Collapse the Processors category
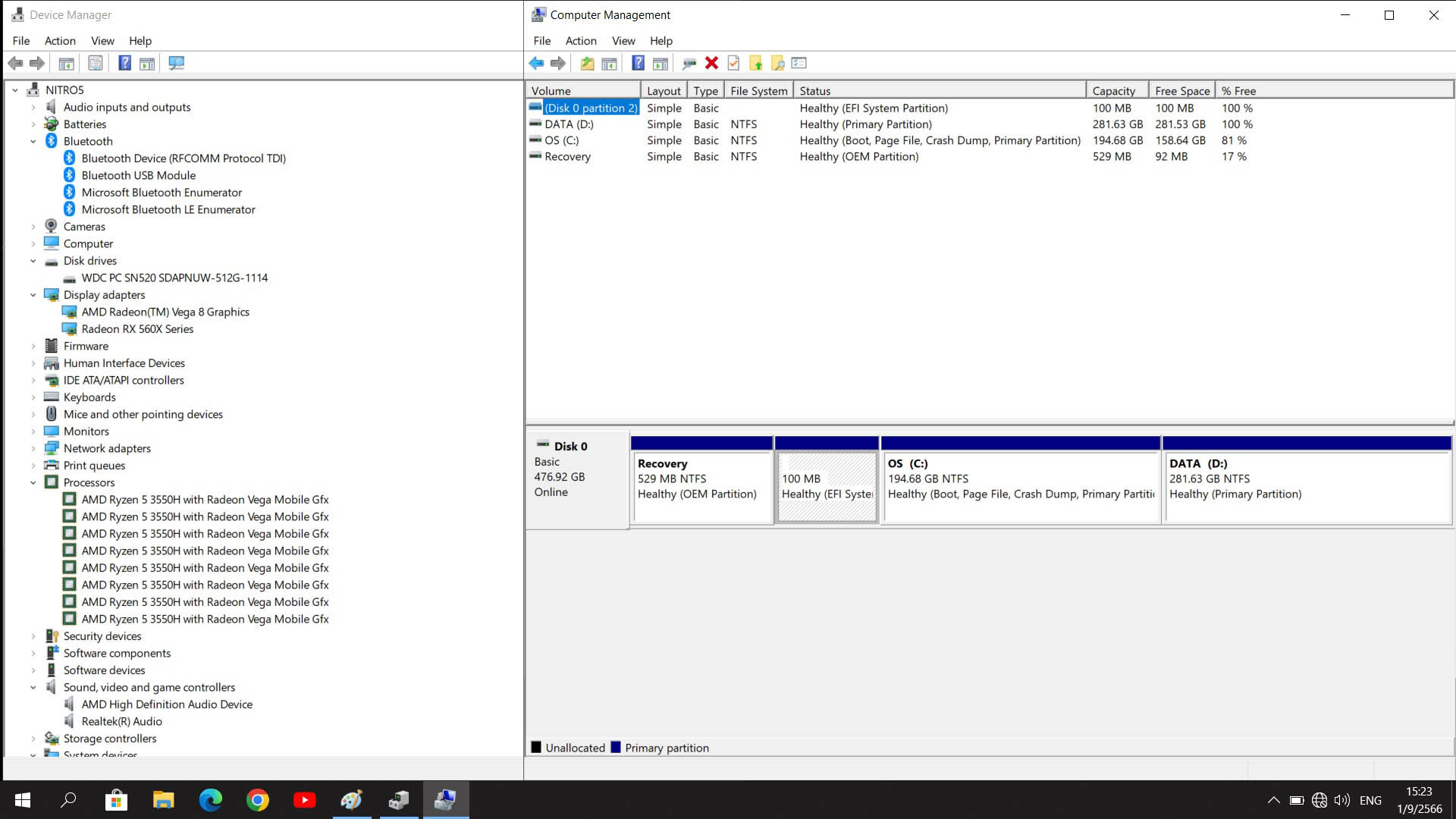The image size is (1456, 819). point(33,482)
